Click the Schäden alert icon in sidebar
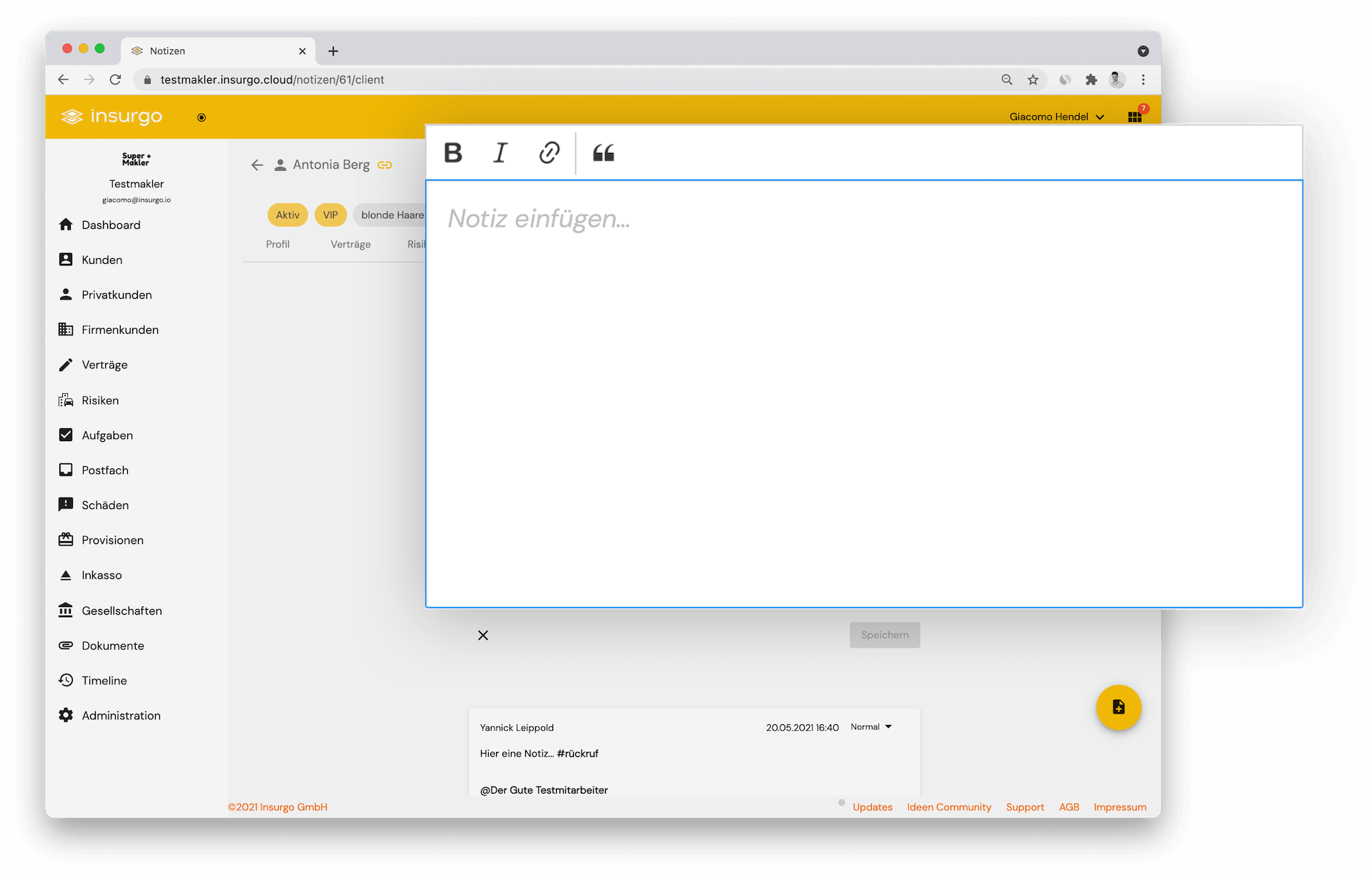1372x878 pixels. click(66, 505)
